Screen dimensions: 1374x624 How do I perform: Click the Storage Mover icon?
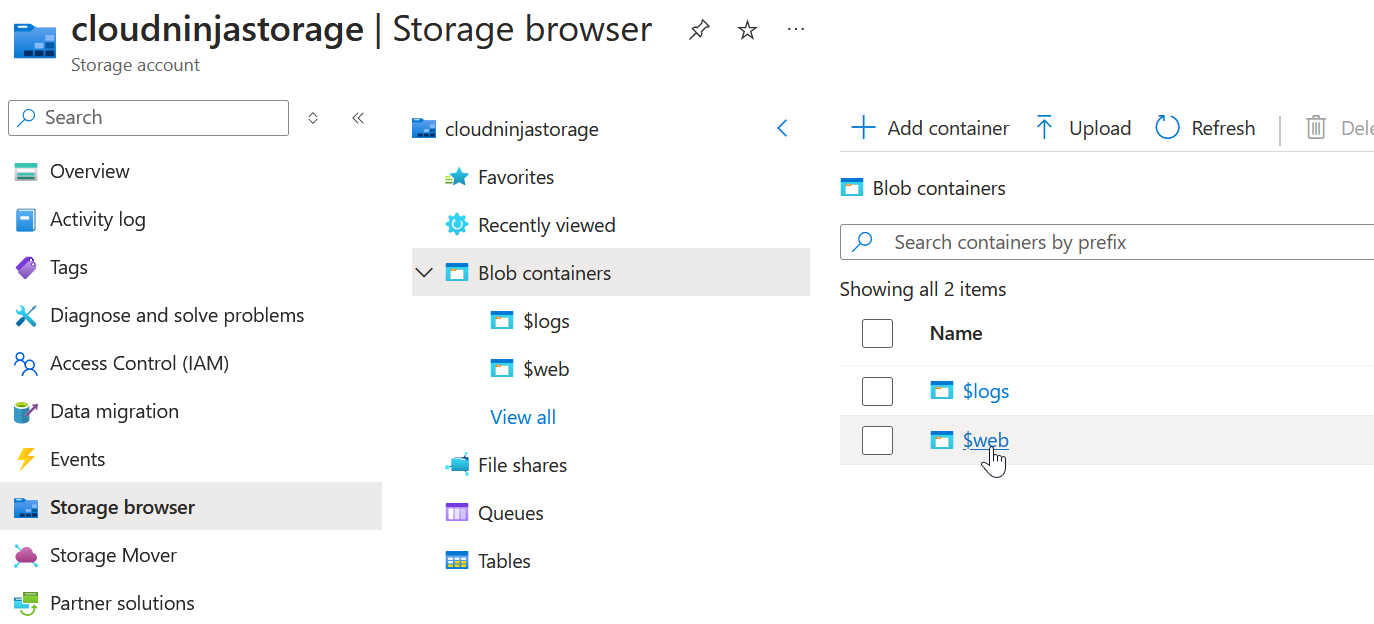pyautogui.click(x=26, y=555)
